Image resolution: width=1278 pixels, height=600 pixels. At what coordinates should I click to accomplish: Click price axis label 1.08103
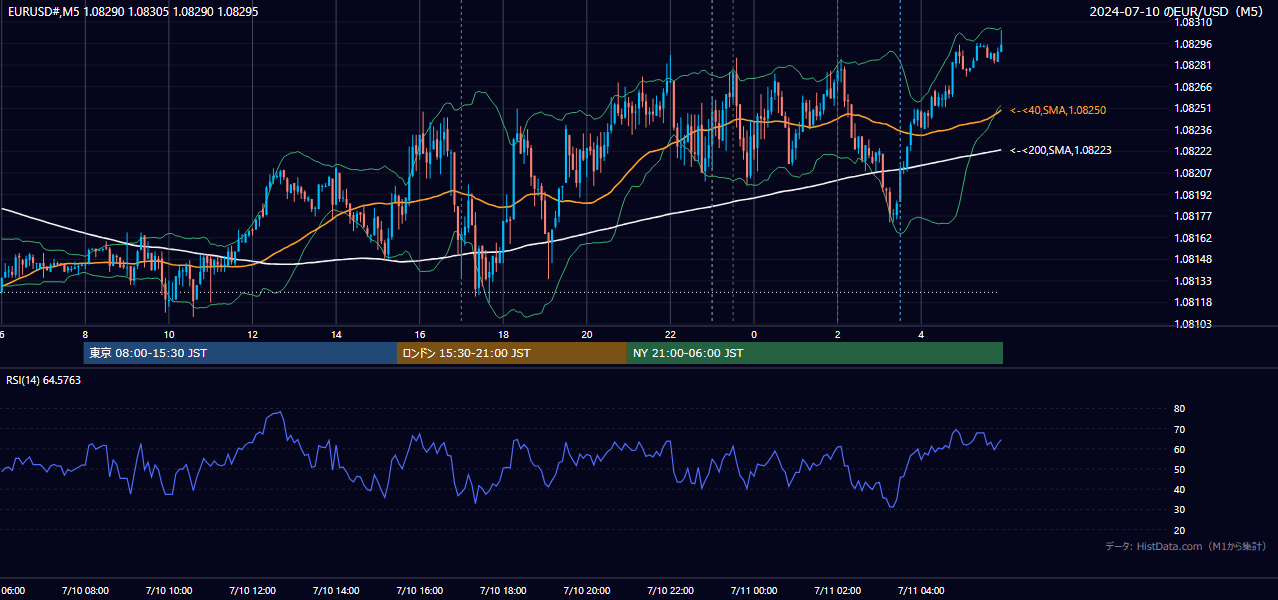tap(1193, 324)
